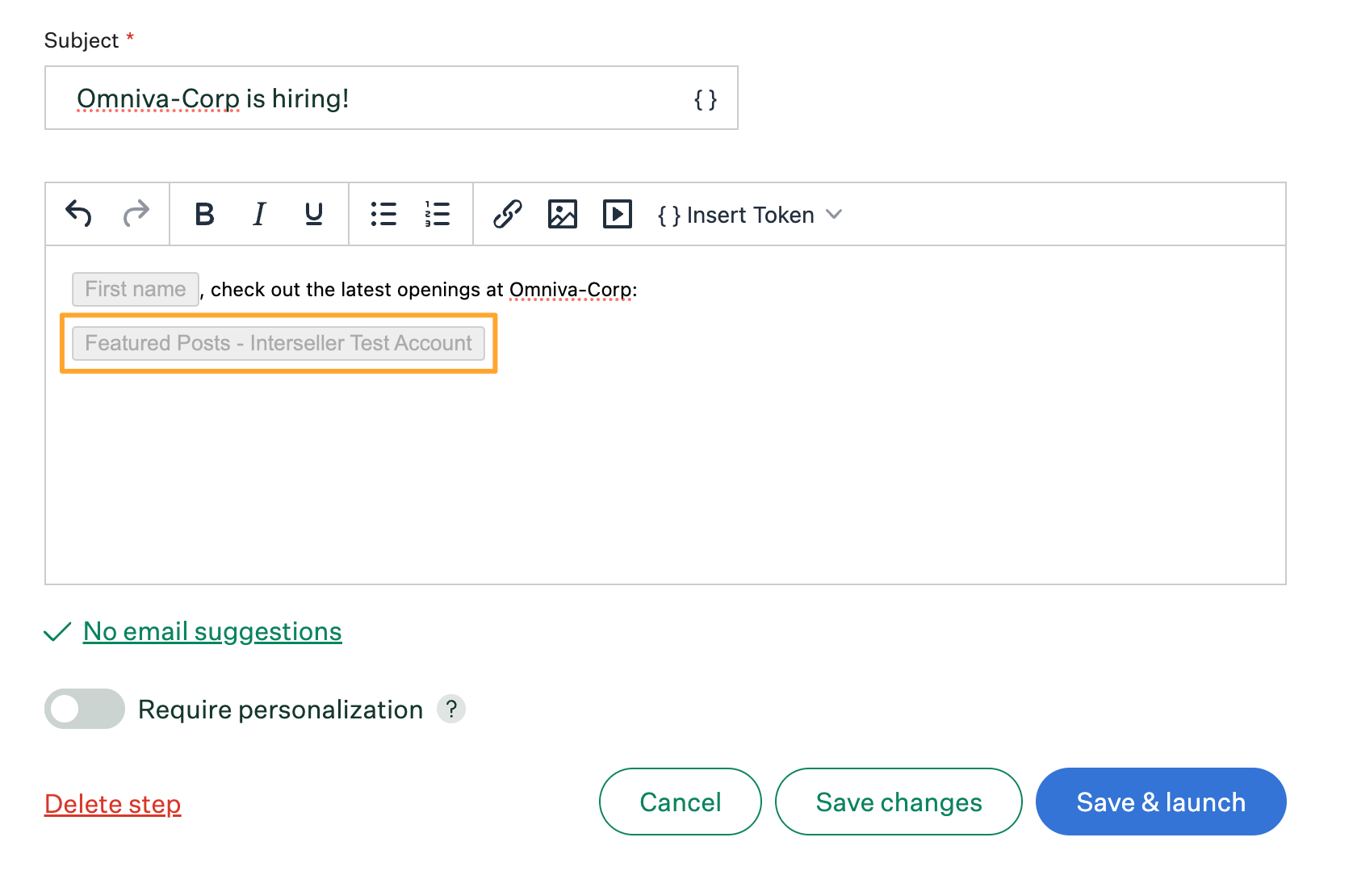This screenshot has height=896, width=1353.
Task: Insert a video into email
Action: (618, 214)
